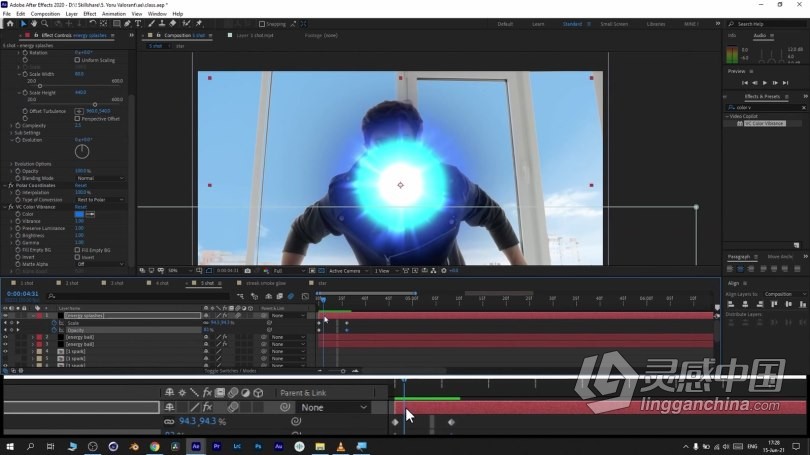The width and height of the screenshot is (810, 455).
Task: Select the Type (T) tool
Action: pyautogui.click(x=138, y=24)
